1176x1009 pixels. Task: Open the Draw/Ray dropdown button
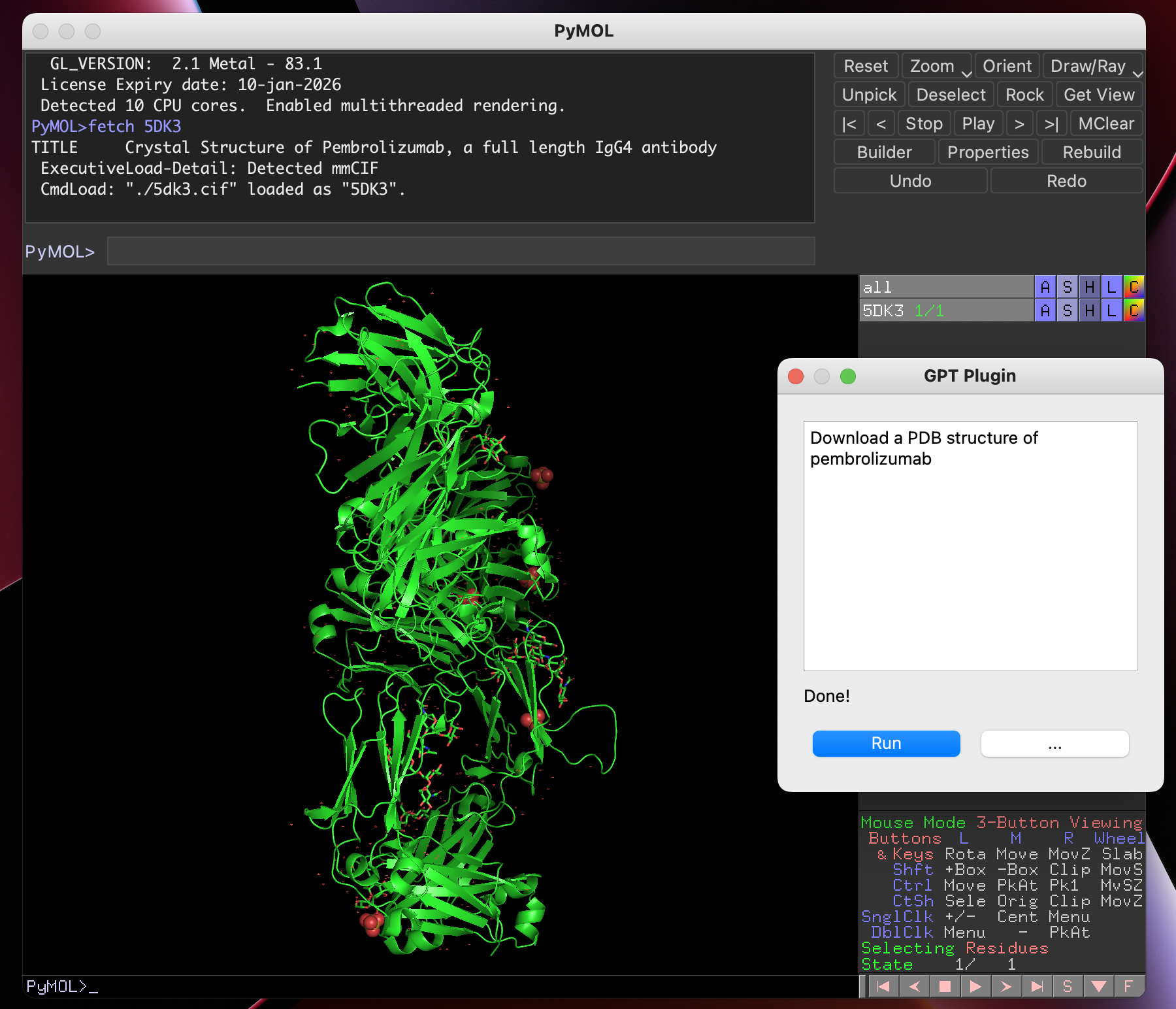click(1092, 66)
